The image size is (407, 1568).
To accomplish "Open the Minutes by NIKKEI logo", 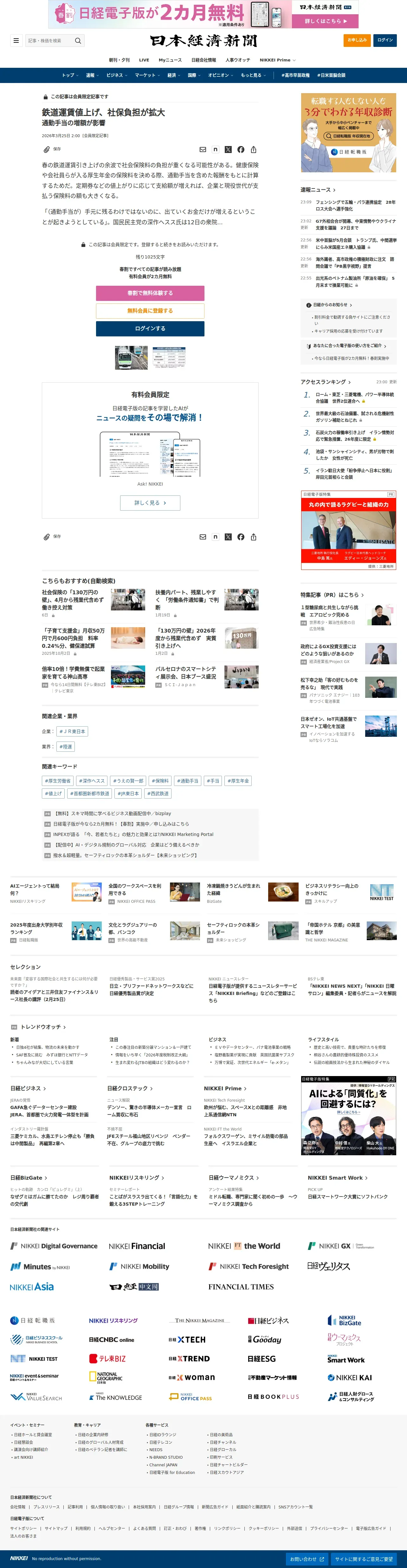I will [x=40, y=1266].
